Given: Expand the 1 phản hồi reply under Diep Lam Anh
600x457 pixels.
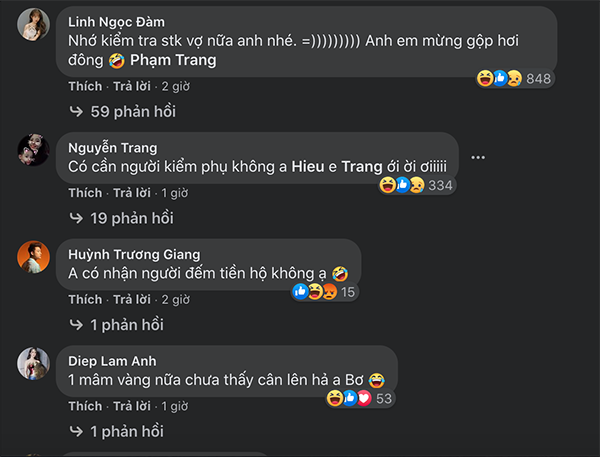Looking at the screenshot, I should 116,431.
